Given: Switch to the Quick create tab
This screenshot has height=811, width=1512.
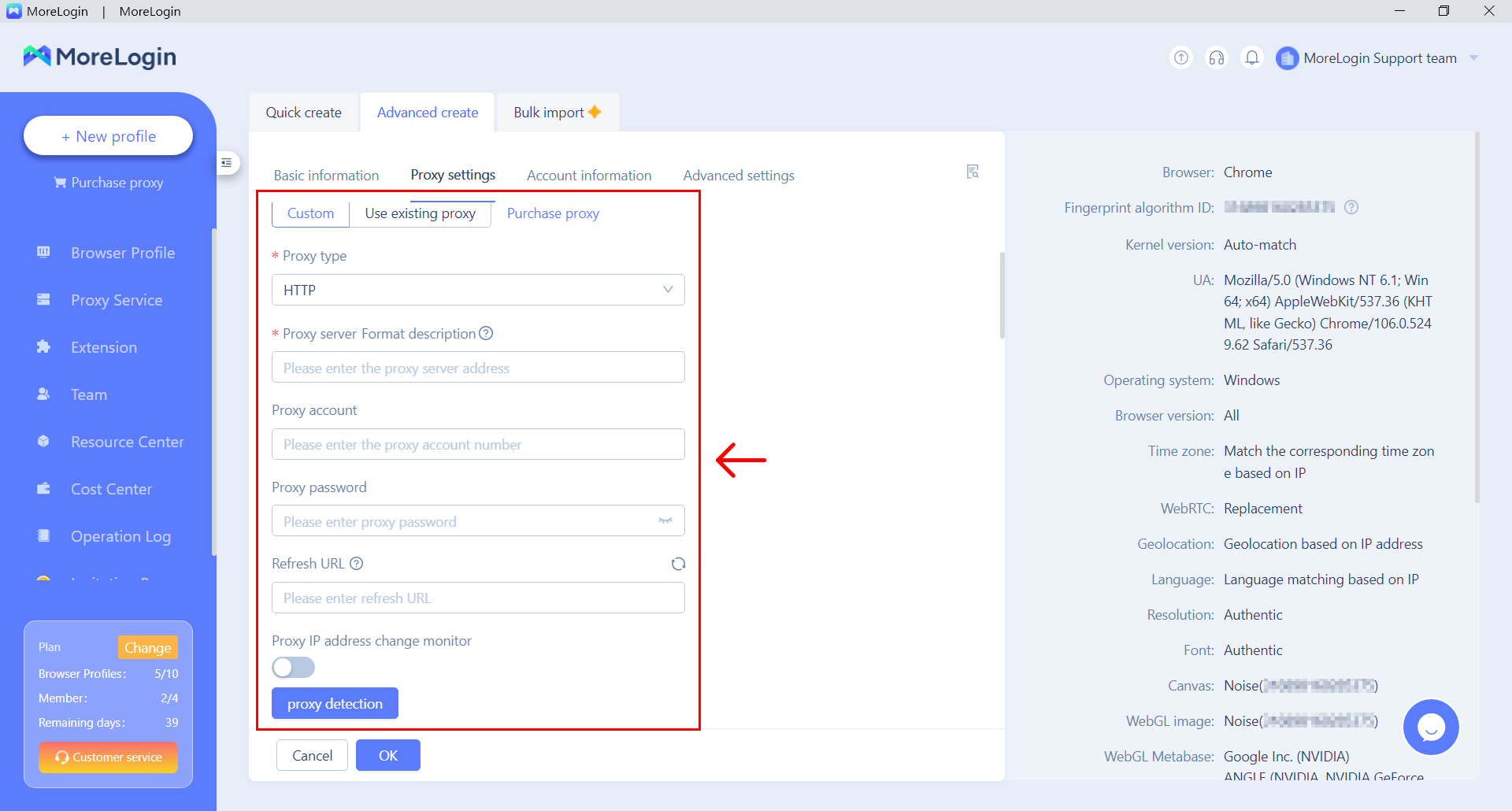Looking at the screenshot, I should [303, 113].
